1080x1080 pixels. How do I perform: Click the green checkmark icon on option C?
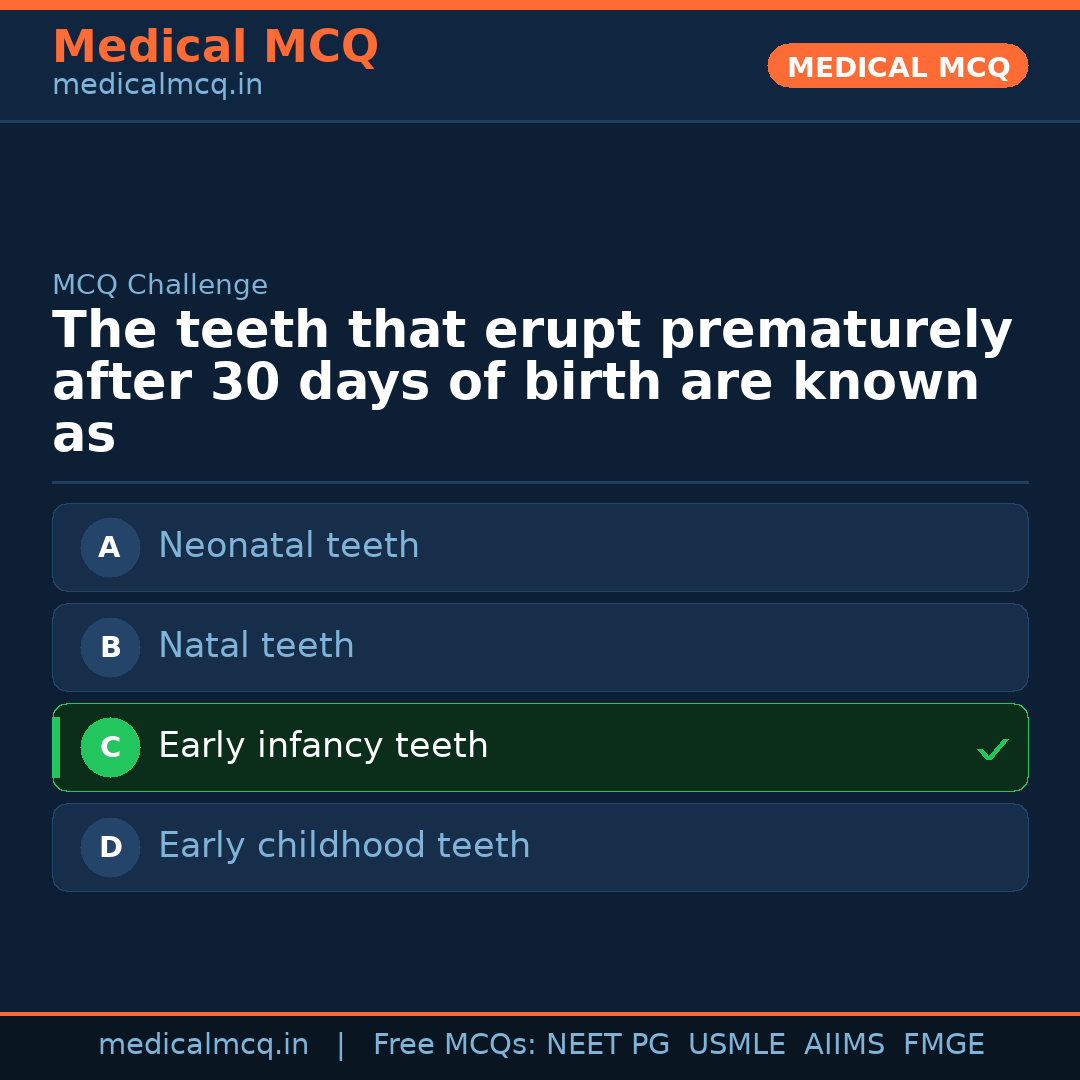pos(992,747)
